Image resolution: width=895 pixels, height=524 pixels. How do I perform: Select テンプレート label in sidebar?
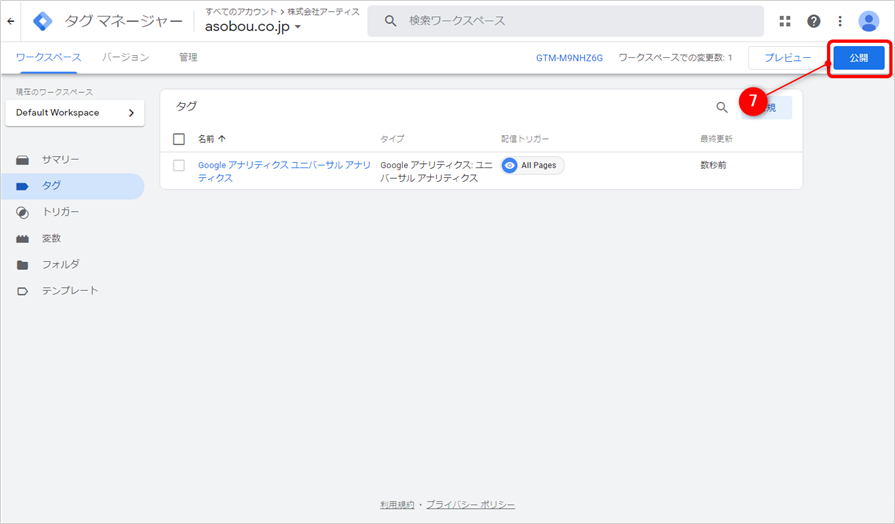coord(70,291)
